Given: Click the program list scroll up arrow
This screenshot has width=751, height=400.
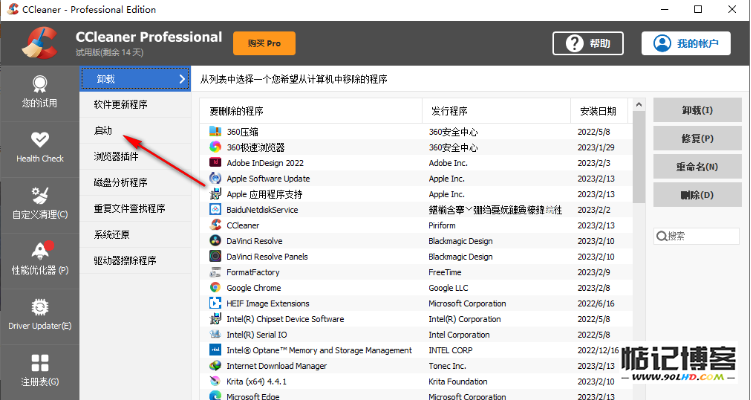Looking at the screenshot, I should [638, 104].
